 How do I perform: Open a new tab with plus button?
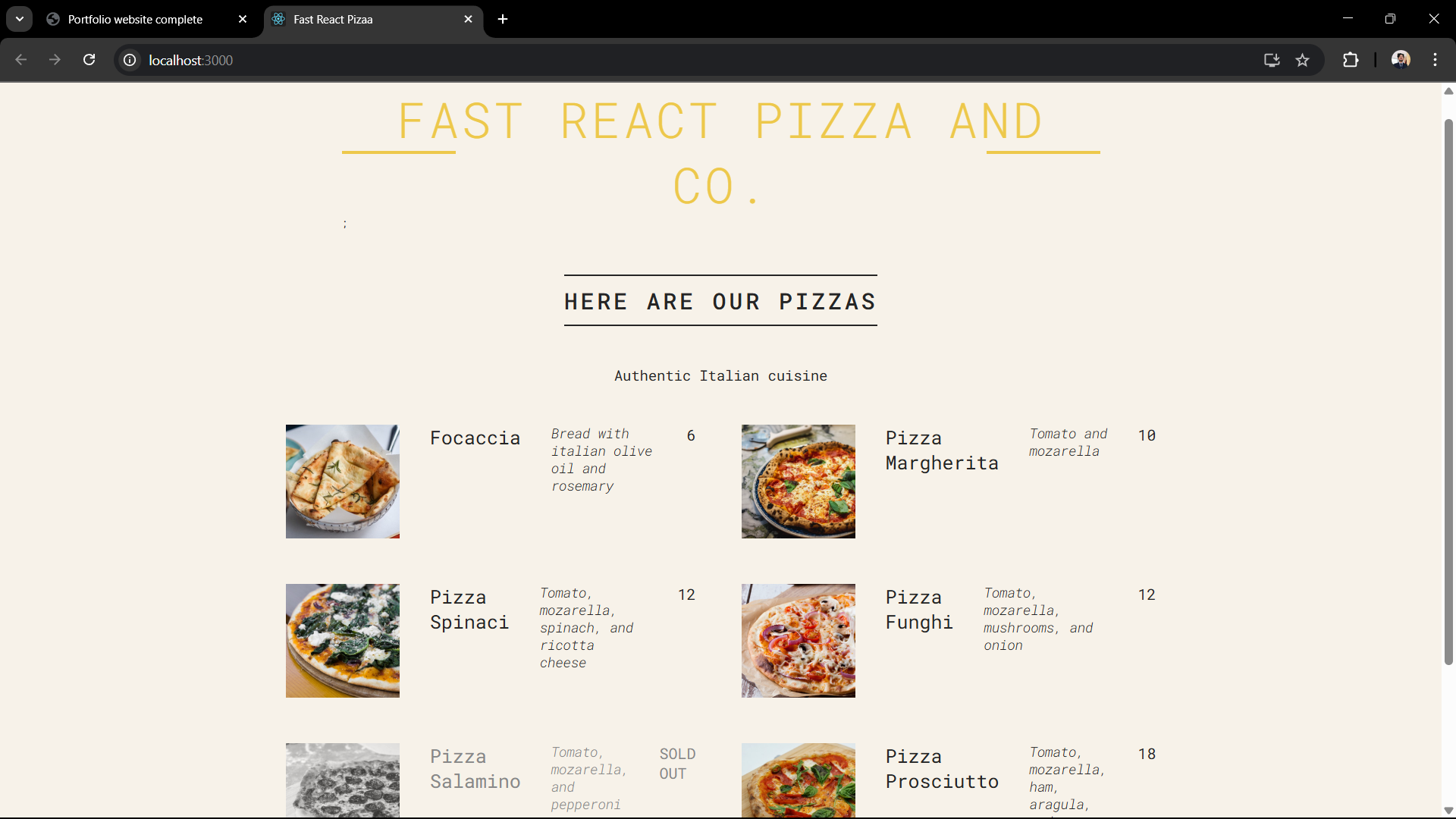503,20
